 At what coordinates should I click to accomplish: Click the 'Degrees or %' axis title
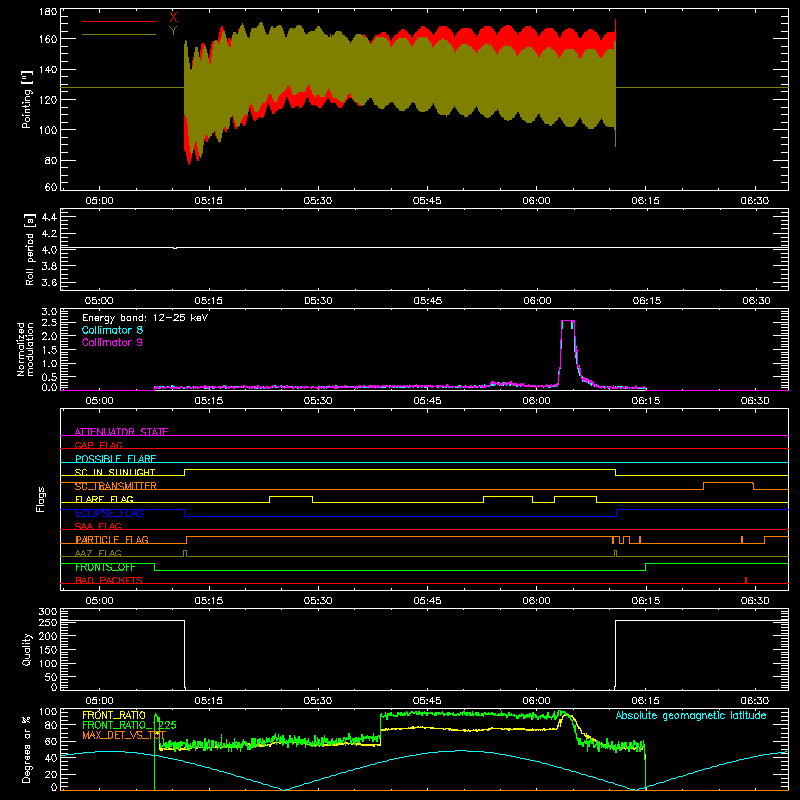tap(26, 749)
